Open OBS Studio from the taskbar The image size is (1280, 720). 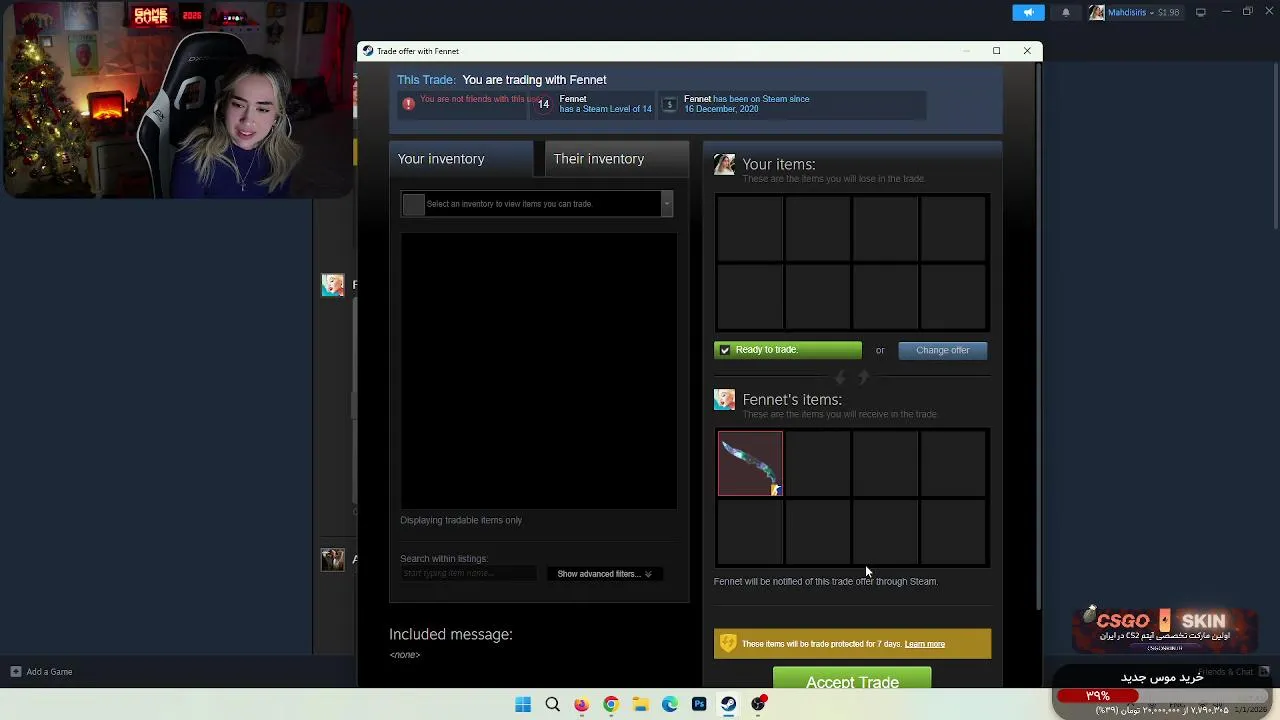(x=759, y=704)
